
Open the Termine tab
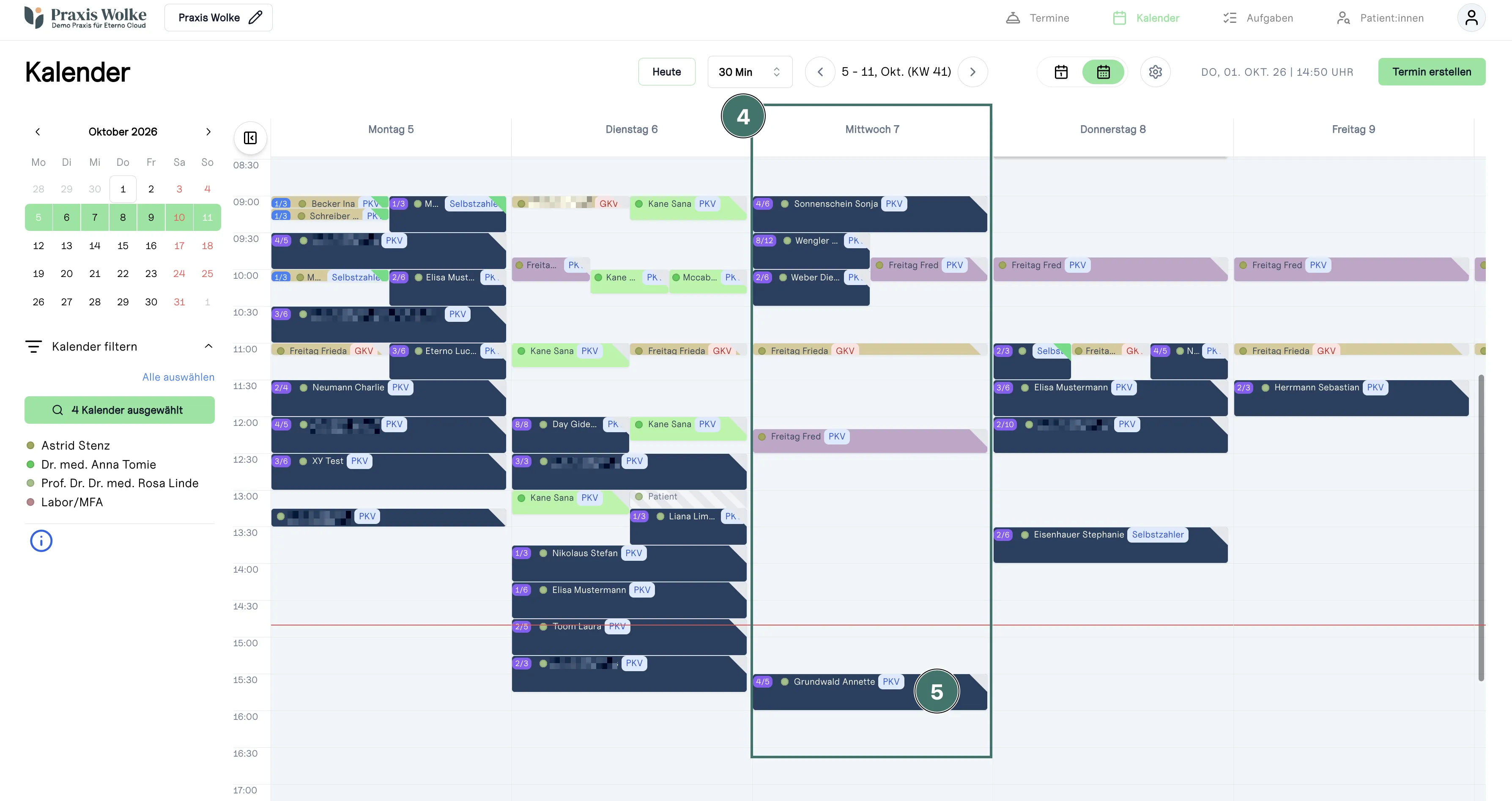click(x=1037, y=18)
